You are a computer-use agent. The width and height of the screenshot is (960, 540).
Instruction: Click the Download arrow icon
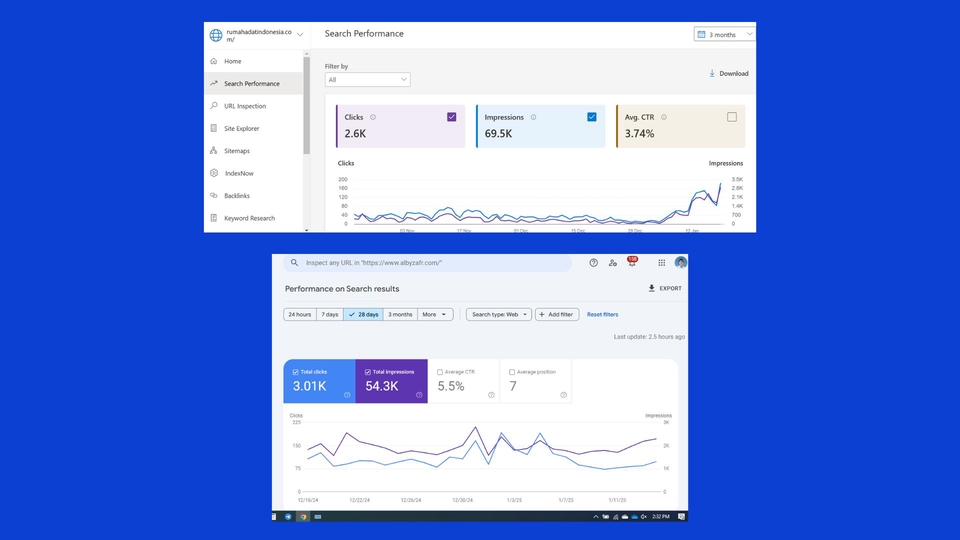tap(712, 73)
